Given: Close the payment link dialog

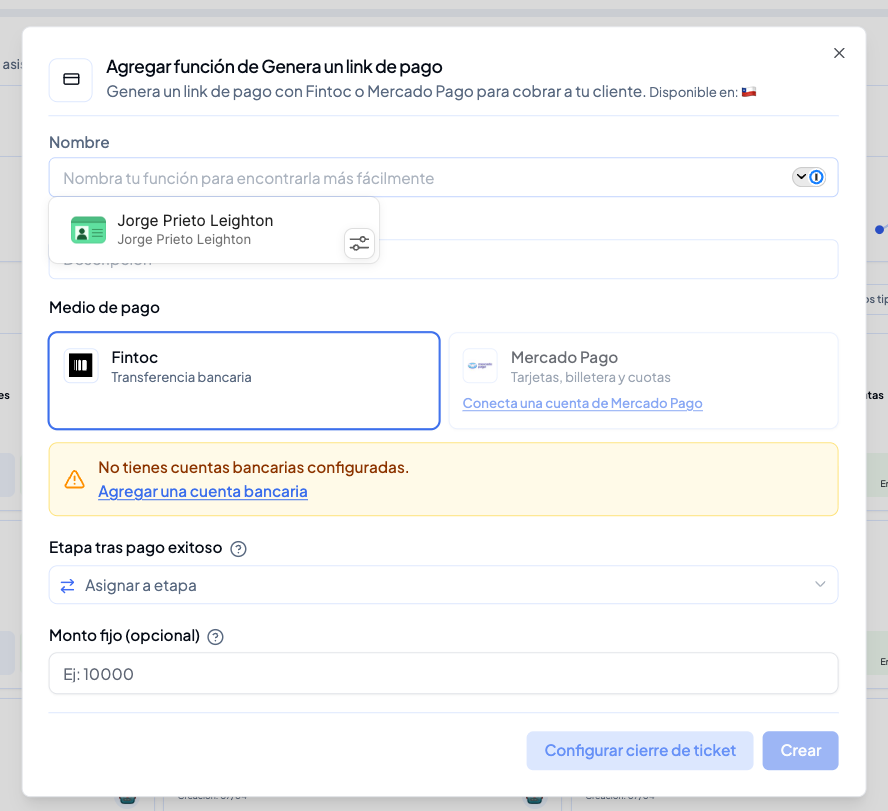Looking at the screenshot, I should click(839, 53).
